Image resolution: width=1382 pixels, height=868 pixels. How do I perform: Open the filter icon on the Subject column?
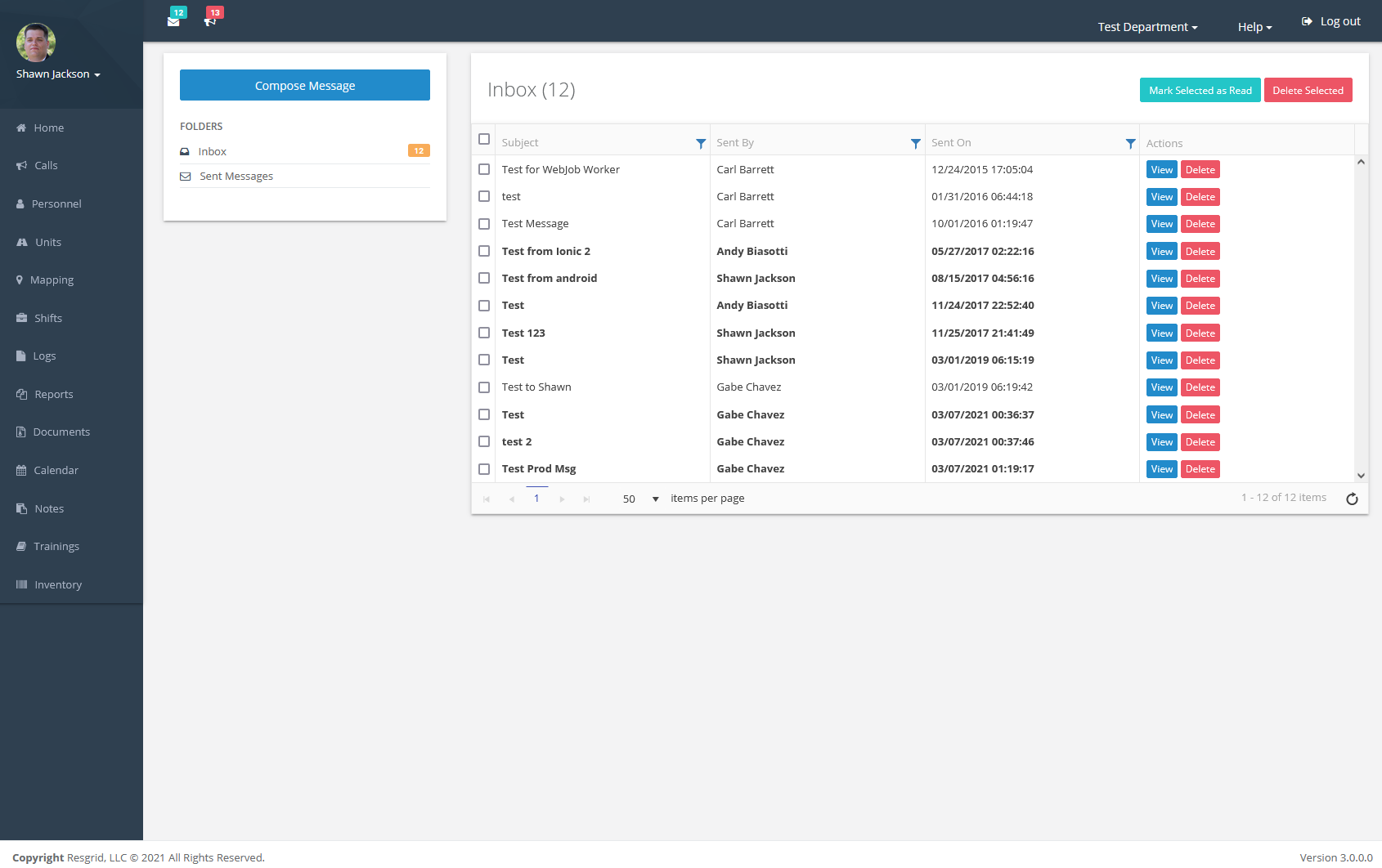(x=700, y=142)
